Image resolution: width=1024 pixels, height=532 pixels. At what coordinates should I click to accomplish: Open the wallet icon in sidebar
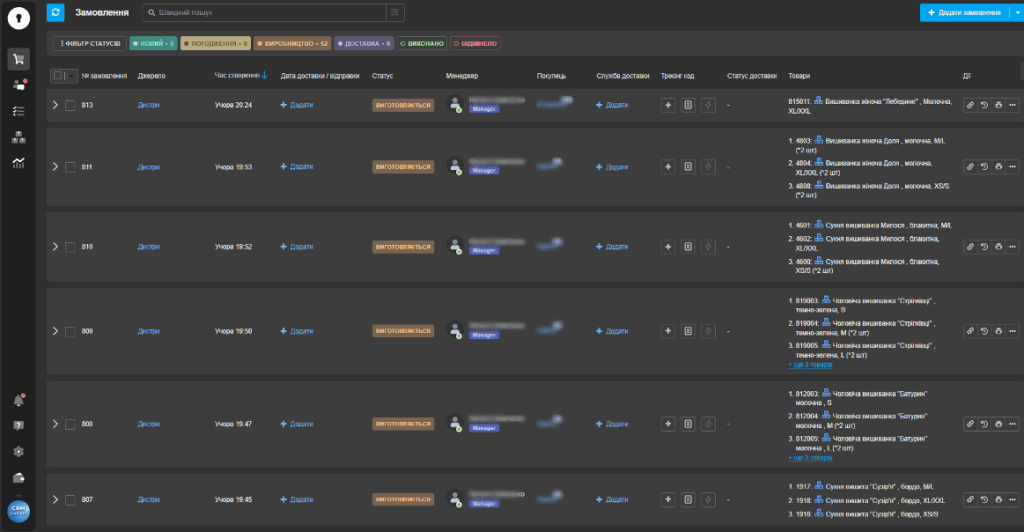point(18,477)
